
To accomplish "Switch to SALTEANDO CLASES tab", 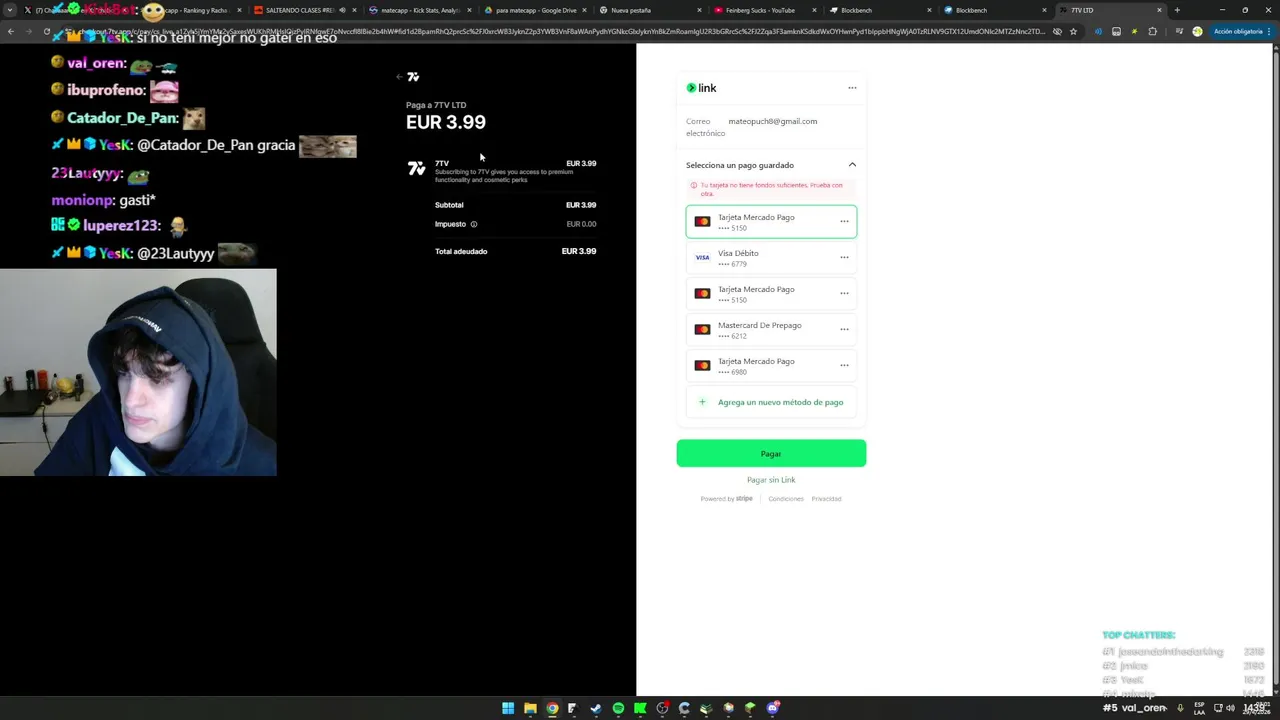I will coord(300,10).
